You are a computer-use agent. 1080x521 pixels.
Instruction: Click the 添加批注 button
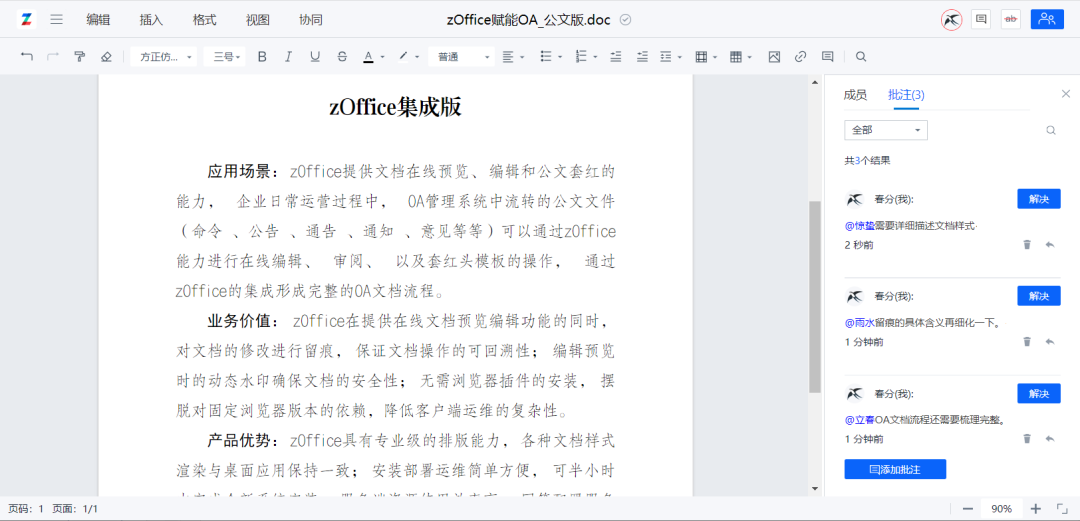pyautogui.click(x=895, y=469)
